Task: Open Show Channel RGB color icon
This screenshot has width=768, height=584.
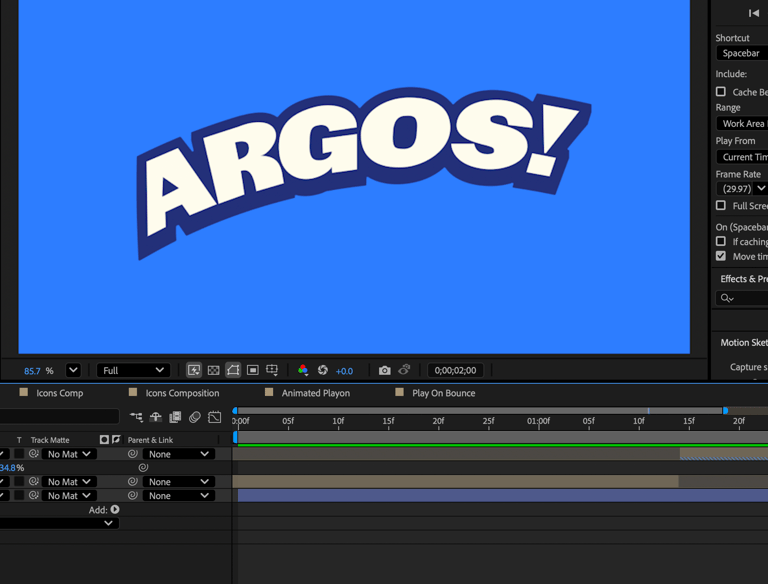Action: point(303,370)
